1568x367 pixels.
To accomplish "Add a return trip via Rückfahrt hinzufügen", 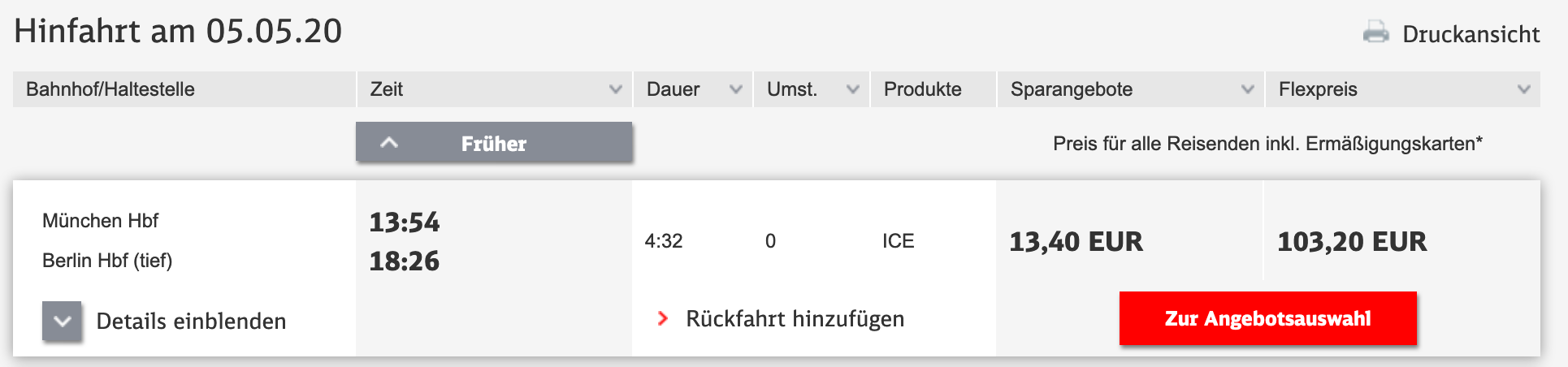I will (x=795, y=318).
